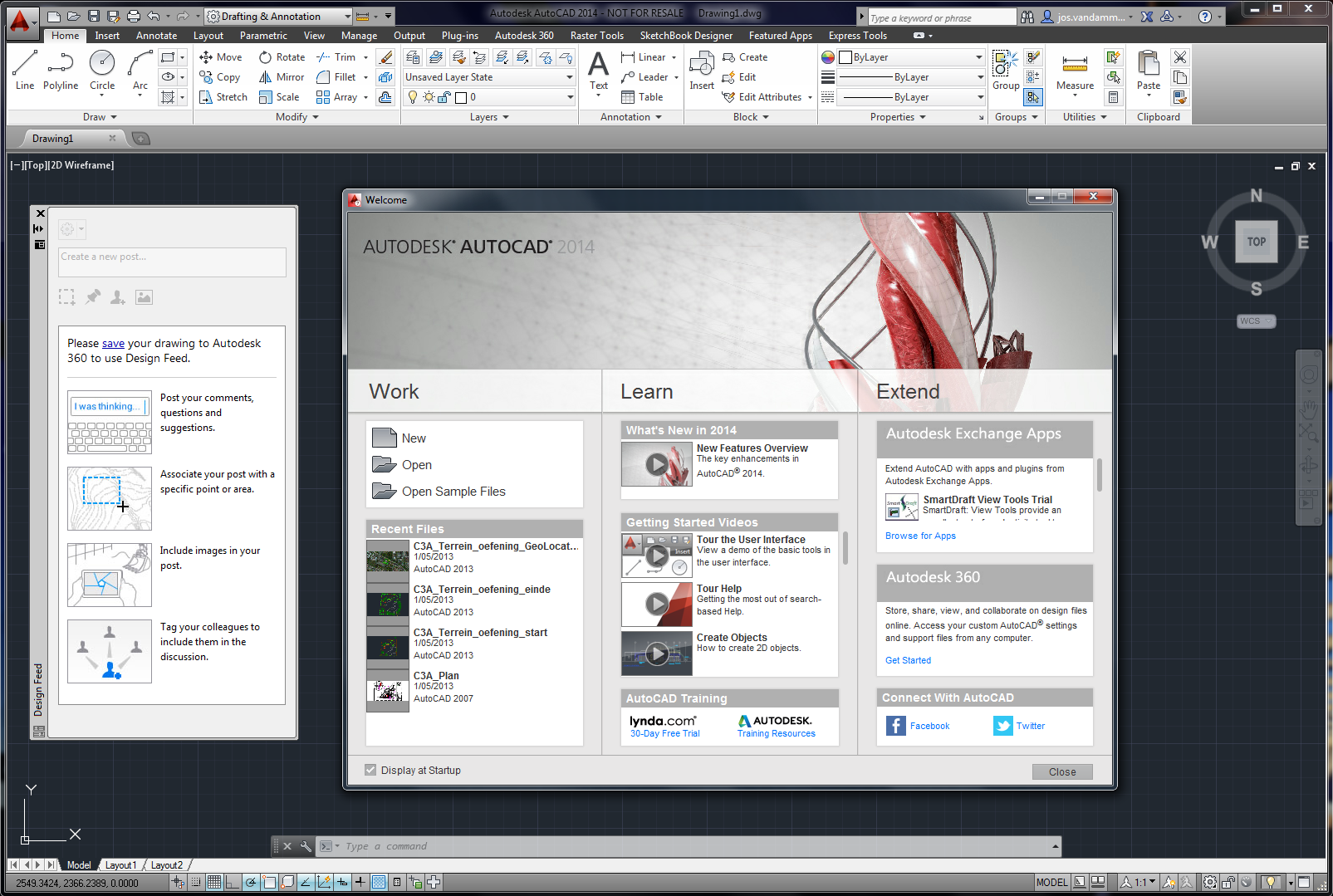Open the Autodesk 360 ribbon tab
Image resolution: width=1333 pixels, height=896 pixels.
(x=524, y=36)
